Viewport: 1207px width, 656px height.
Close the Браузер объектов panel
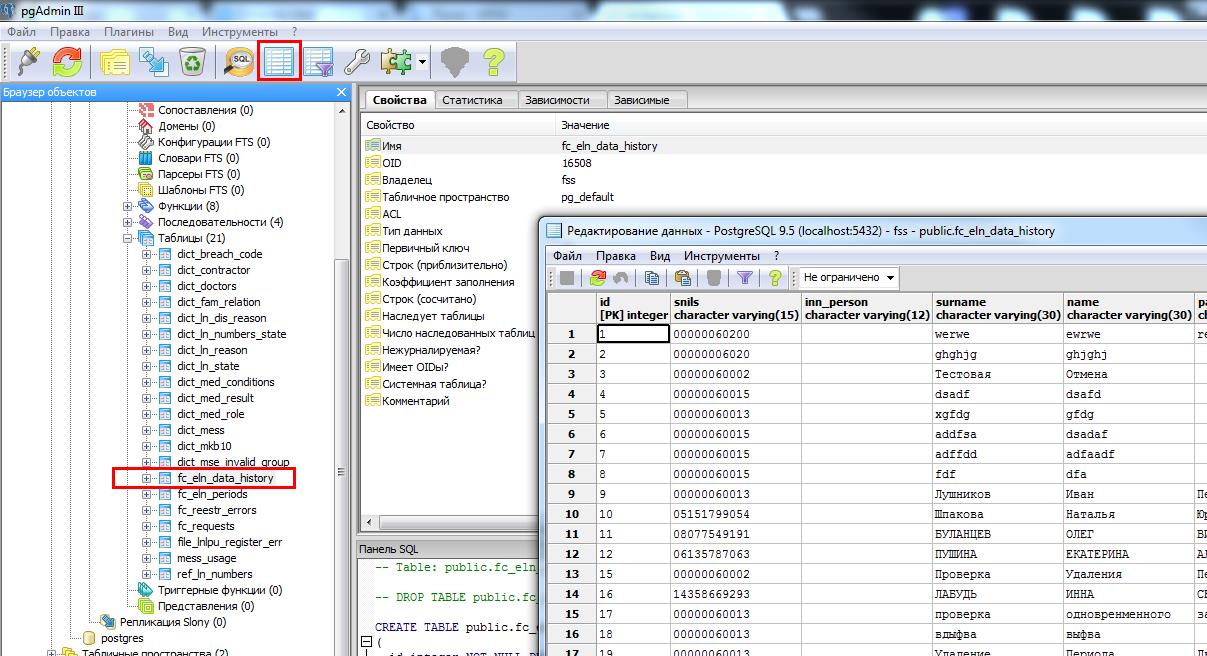[x=341, y=92]
